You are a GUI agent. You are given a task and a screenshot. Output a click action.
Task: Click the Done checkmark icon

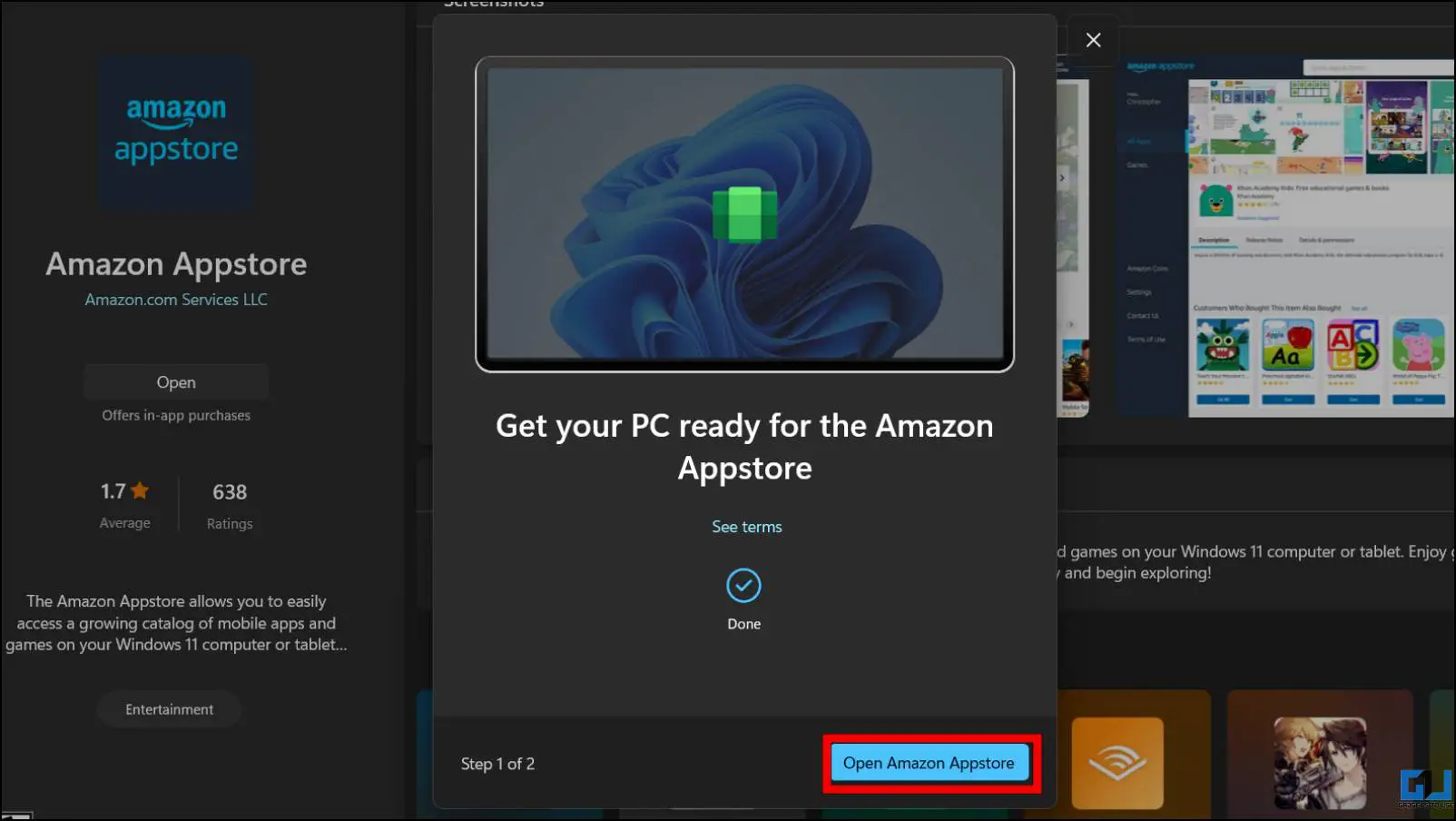coord(743,586)
